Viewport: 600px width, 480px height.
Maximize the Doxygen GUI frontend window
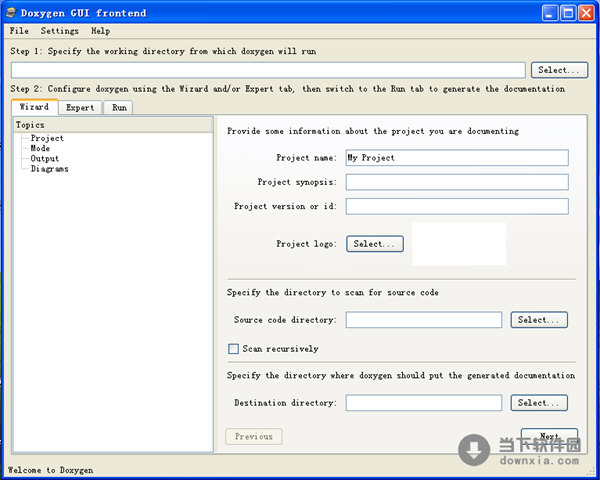(568, 13)
